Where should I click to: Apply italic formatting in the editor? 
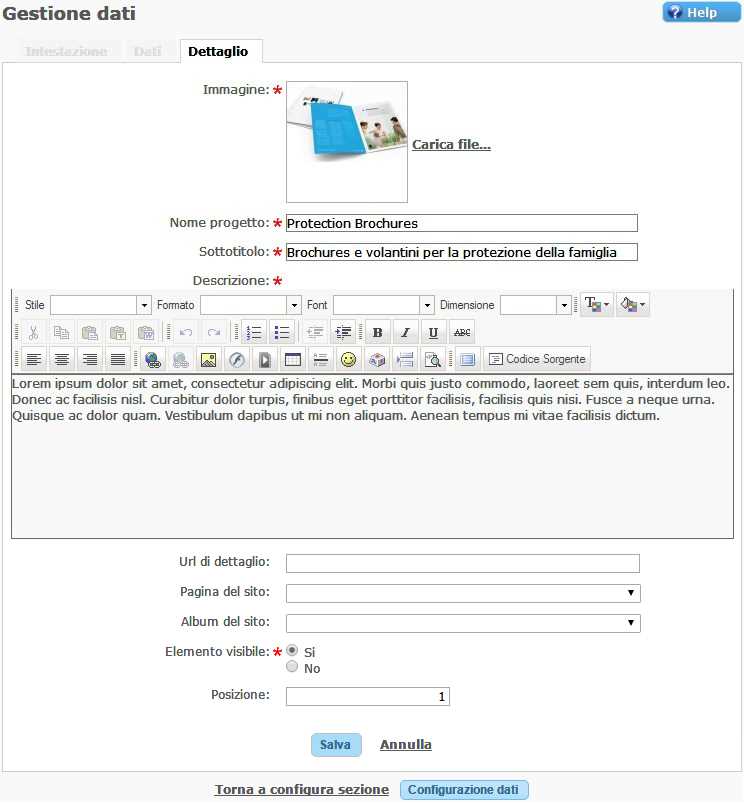coord(405,333)
